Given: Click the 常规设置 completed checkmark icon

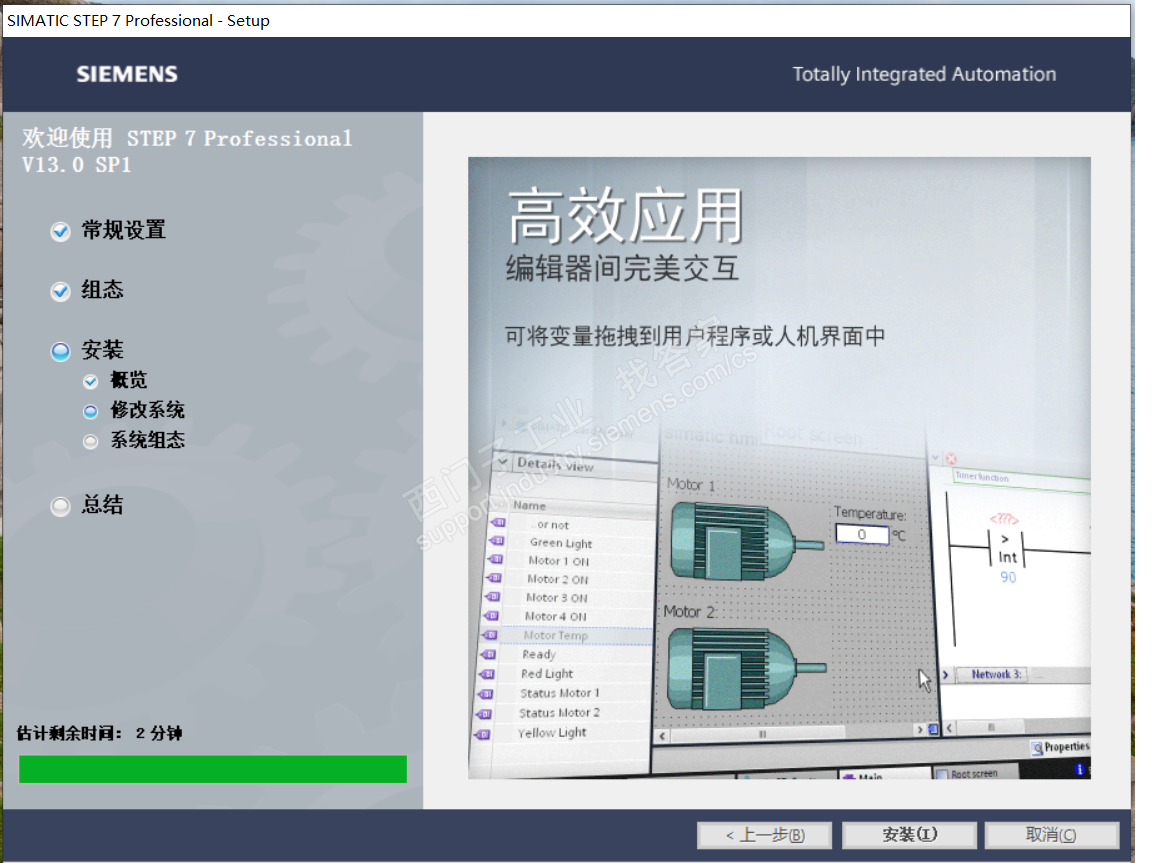Looking at the screenshot, I should (60, 231).
